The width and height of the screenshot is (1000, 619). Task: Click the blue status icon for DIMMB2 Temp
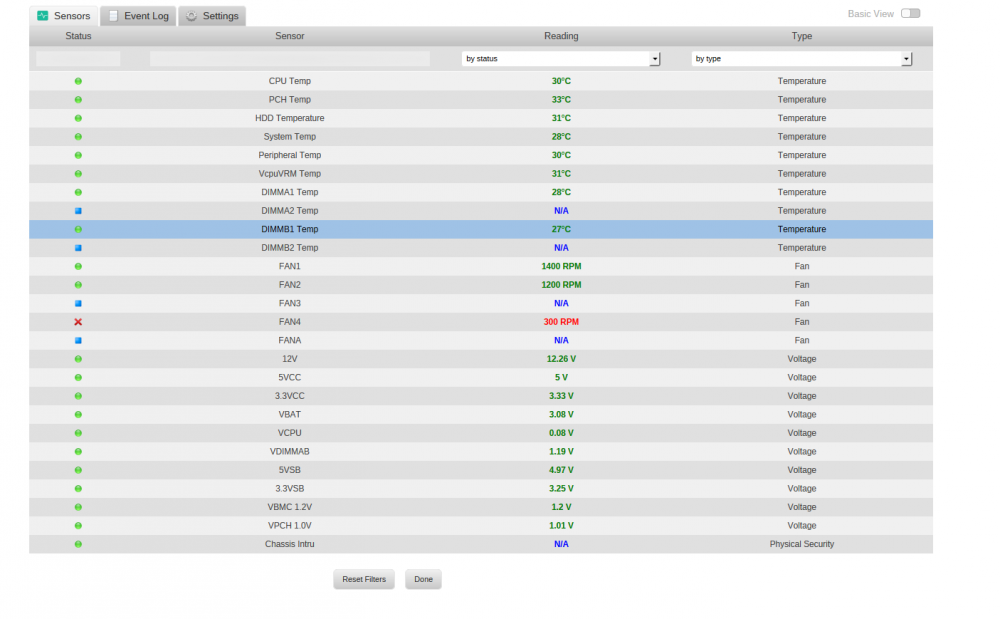78,247
